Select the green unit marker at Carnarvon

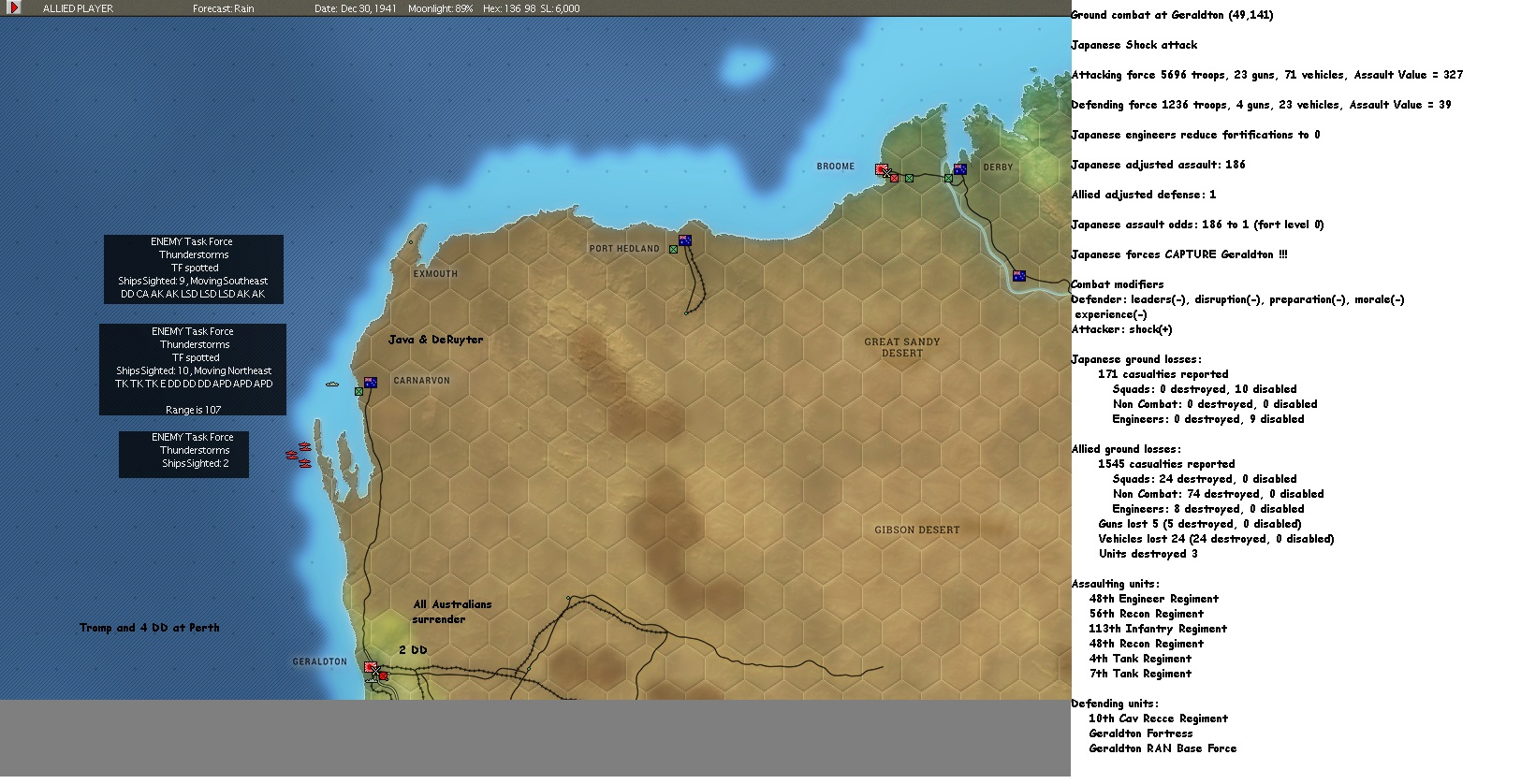point(358,392)
